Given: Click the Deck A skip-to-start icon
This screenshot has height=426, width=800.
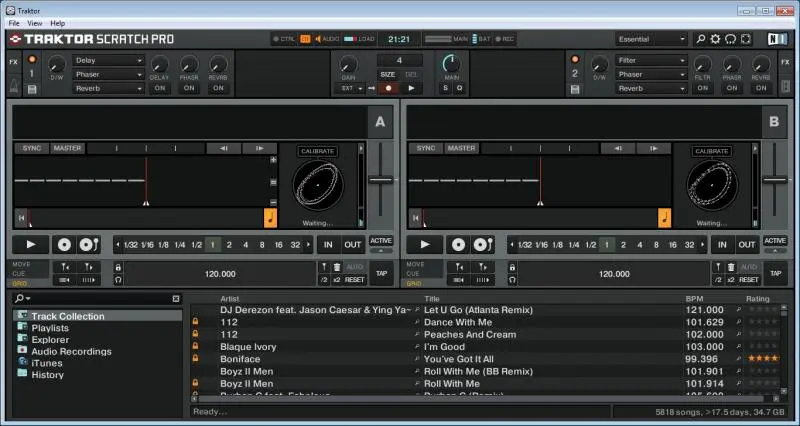Looking at the screenshot, I should click(21, 217).
